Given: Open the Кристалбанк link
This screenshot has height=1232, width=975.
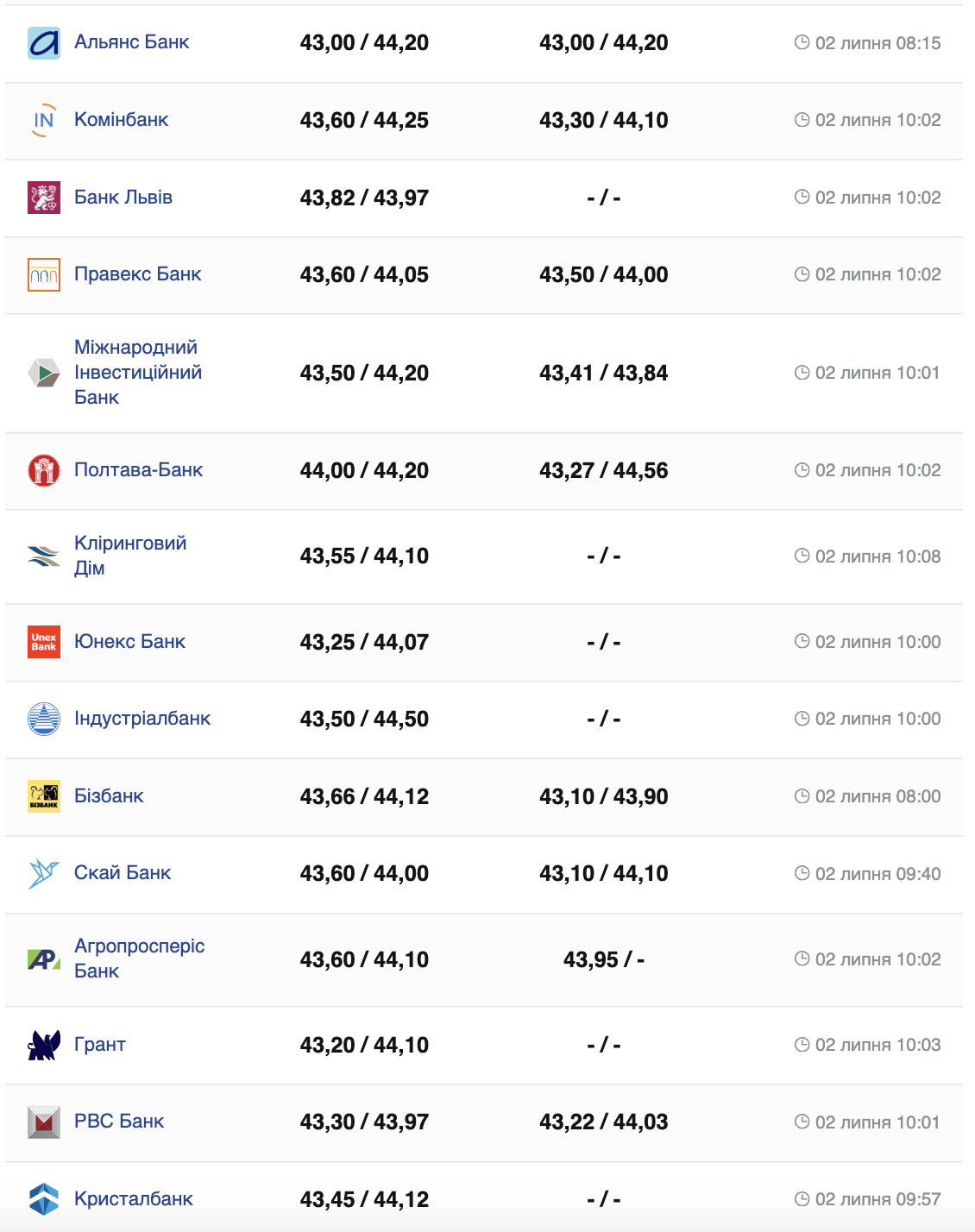Looking at the screenshot, I should 133,1198.
